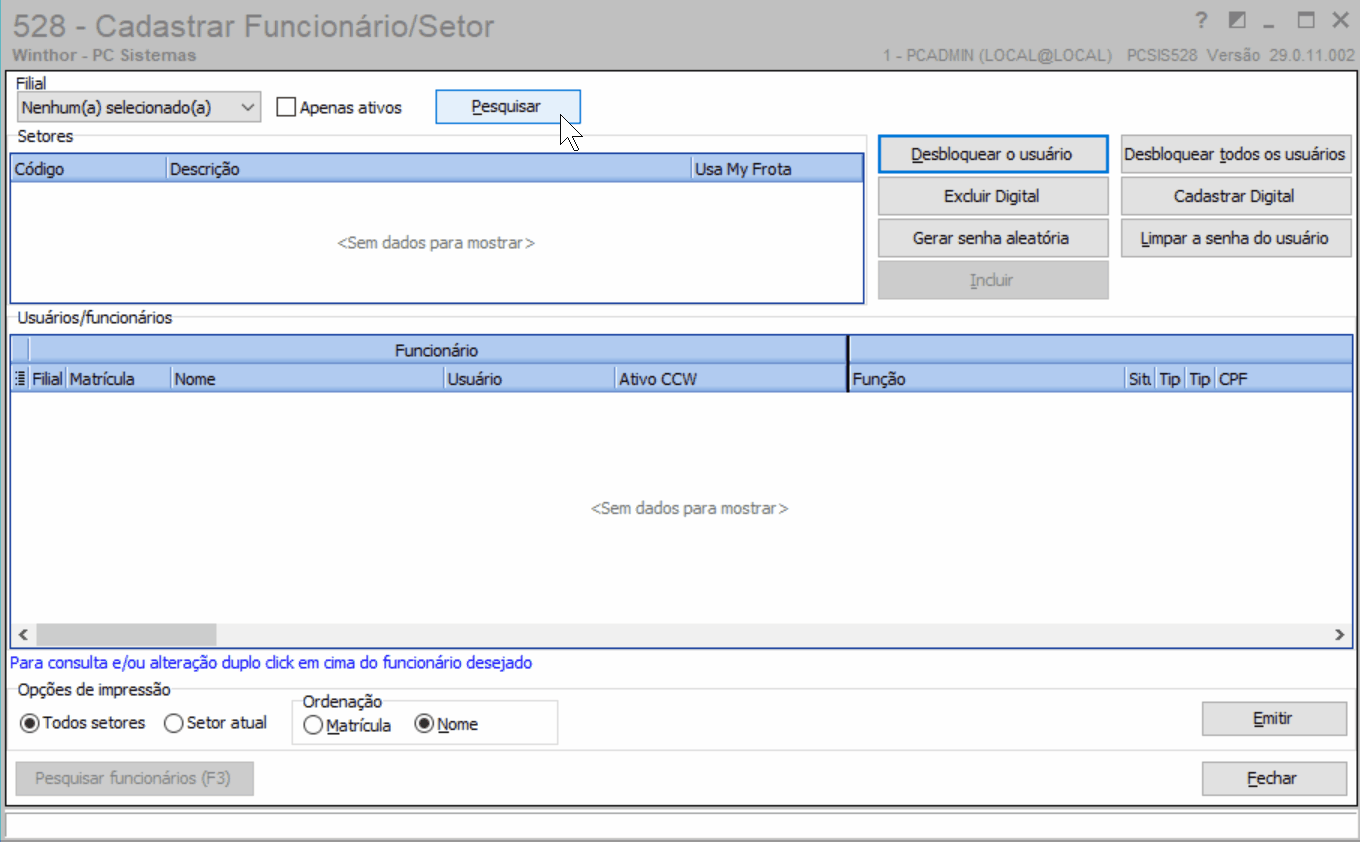
Task: Click Pesquisar funcionários (F3) button
Action: click(134, 779)
